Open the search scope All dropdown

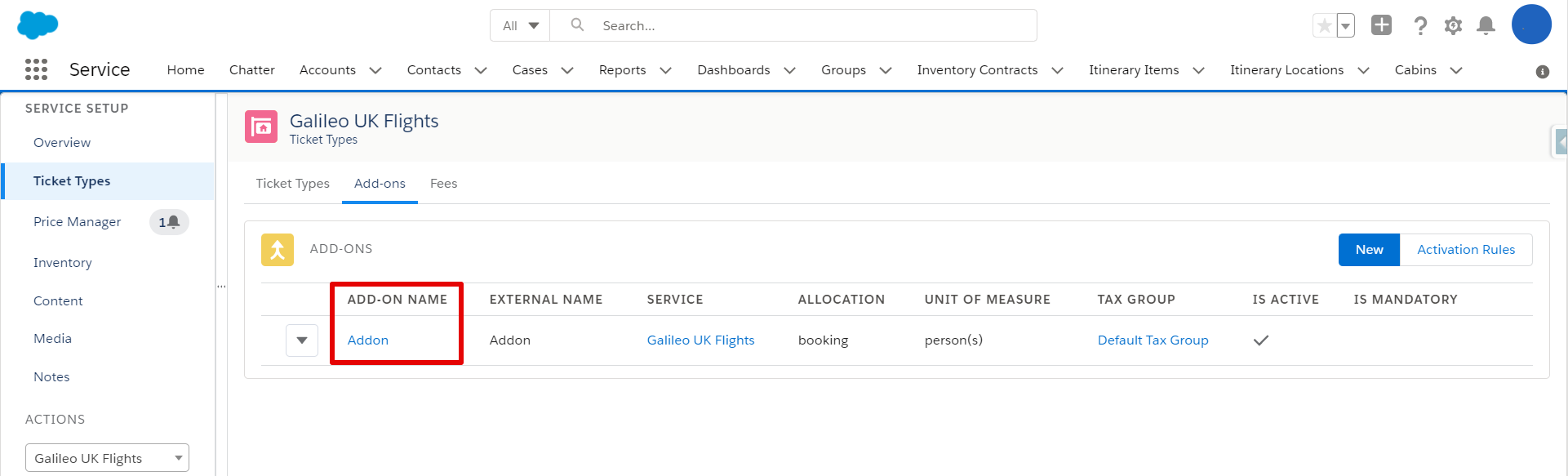(520, 25)
